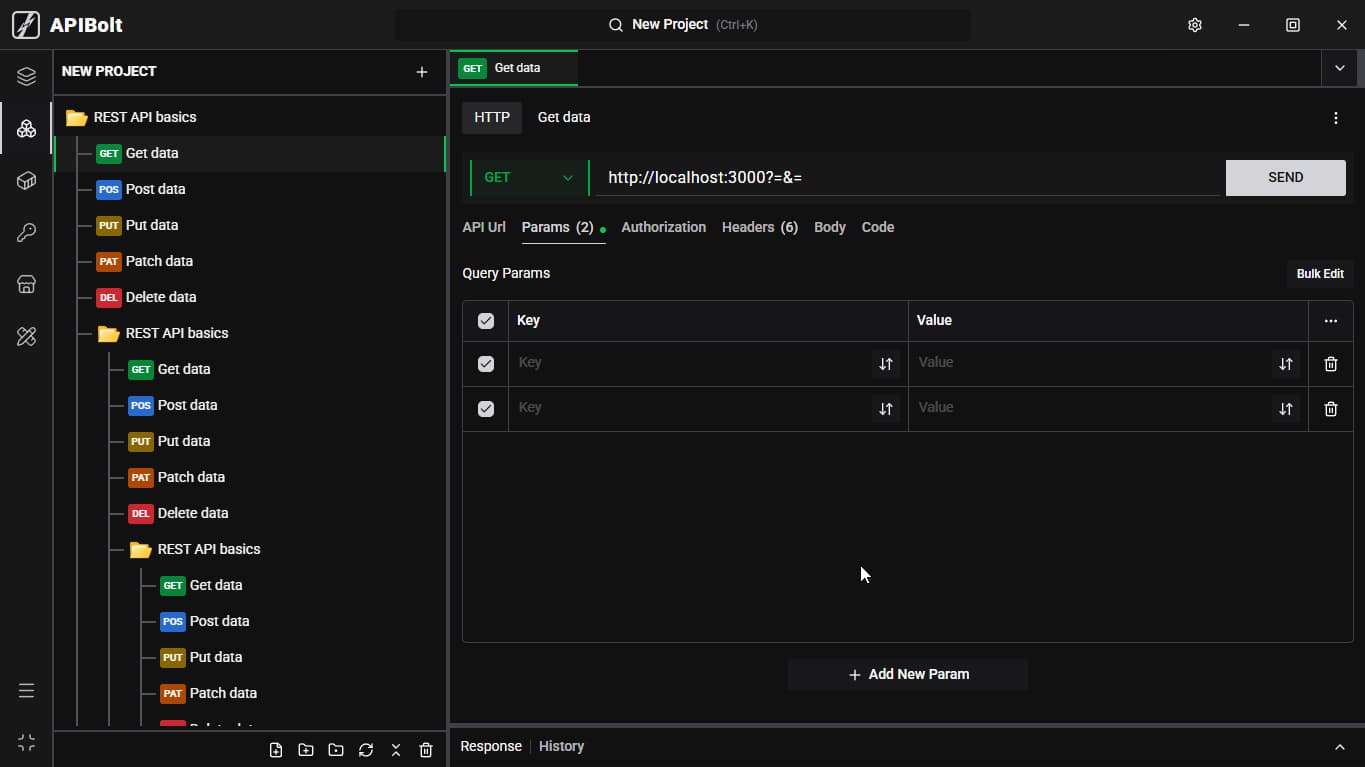The image size is (1365, 767).
Task: Uncheck the first query param row checkbox
Action: pyautogui.click(x=486, y=364)
